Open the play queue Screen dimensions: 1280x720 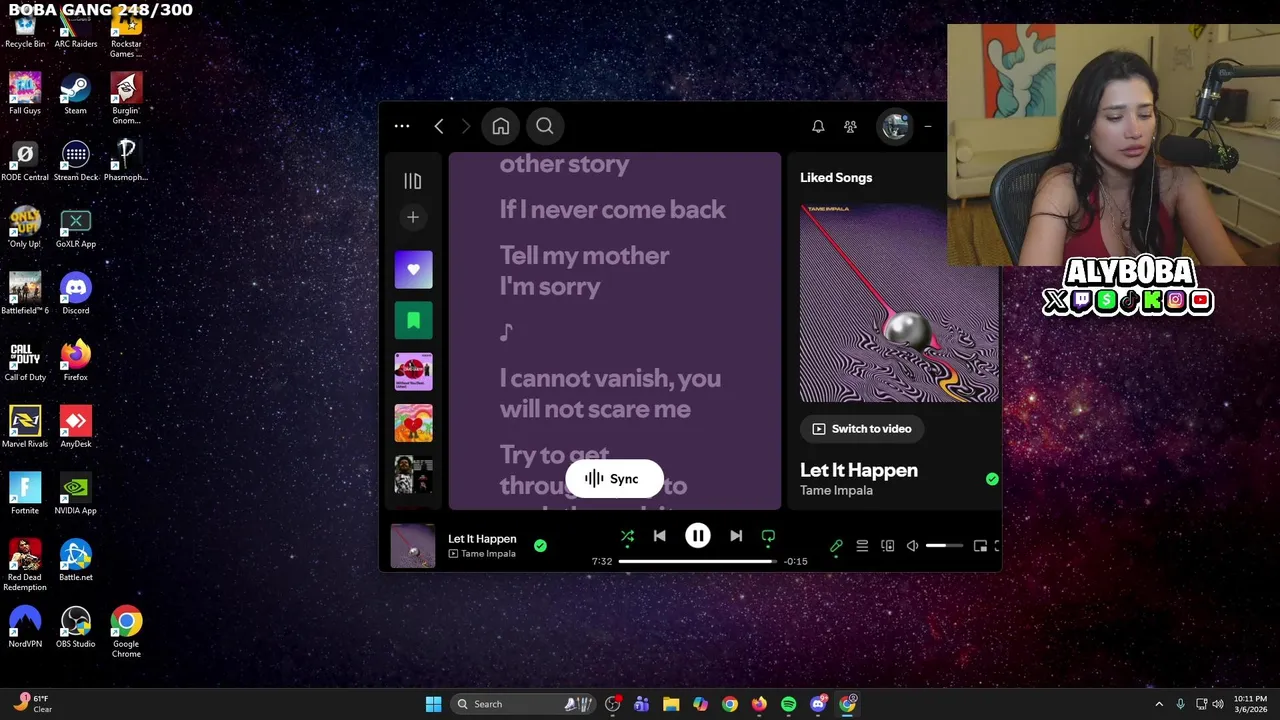[862, 546]
